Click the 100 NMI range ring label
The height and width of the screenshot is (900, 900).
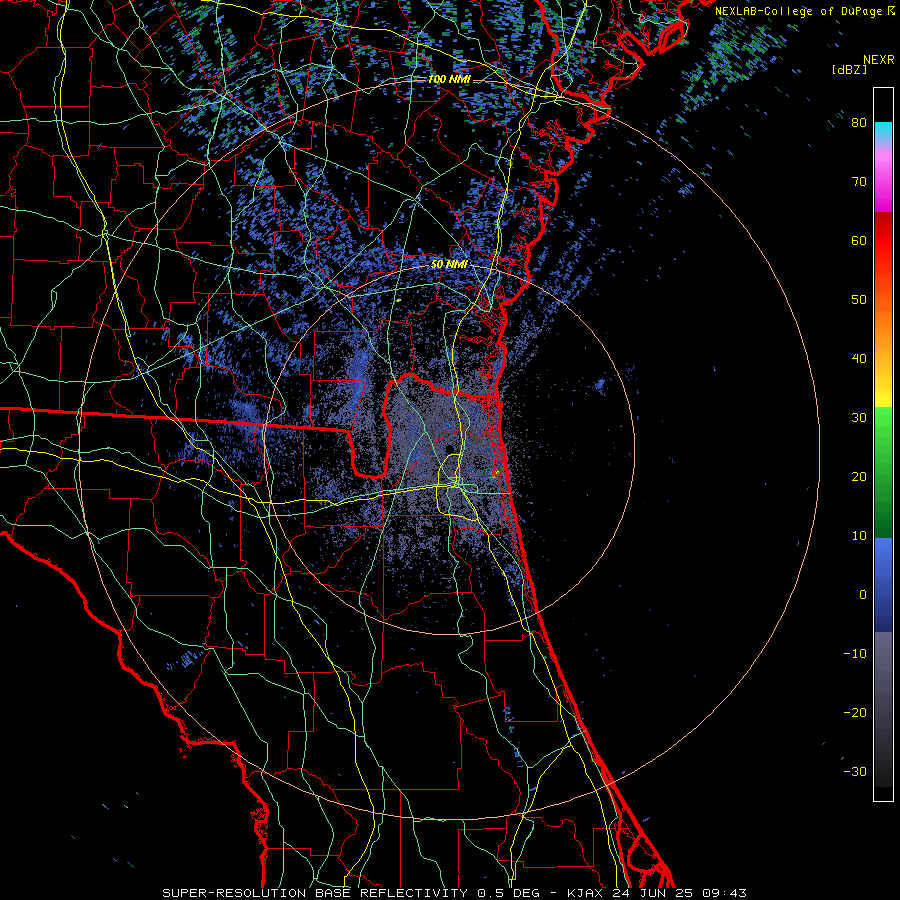click(x=449, y=79)
